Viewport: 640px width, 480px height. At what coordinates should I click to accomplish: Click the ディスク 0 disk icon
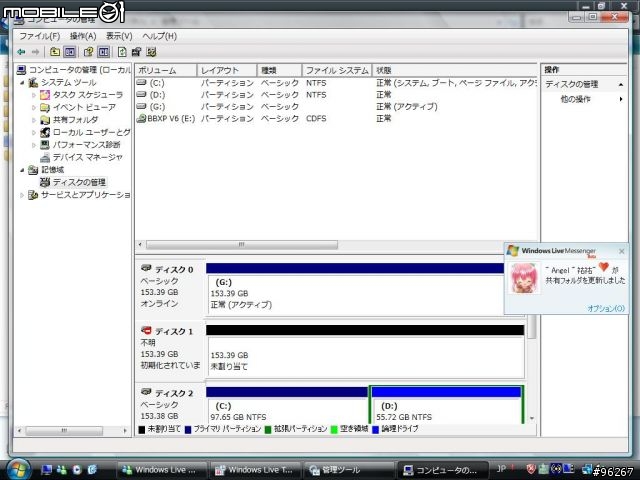[146, 268]
